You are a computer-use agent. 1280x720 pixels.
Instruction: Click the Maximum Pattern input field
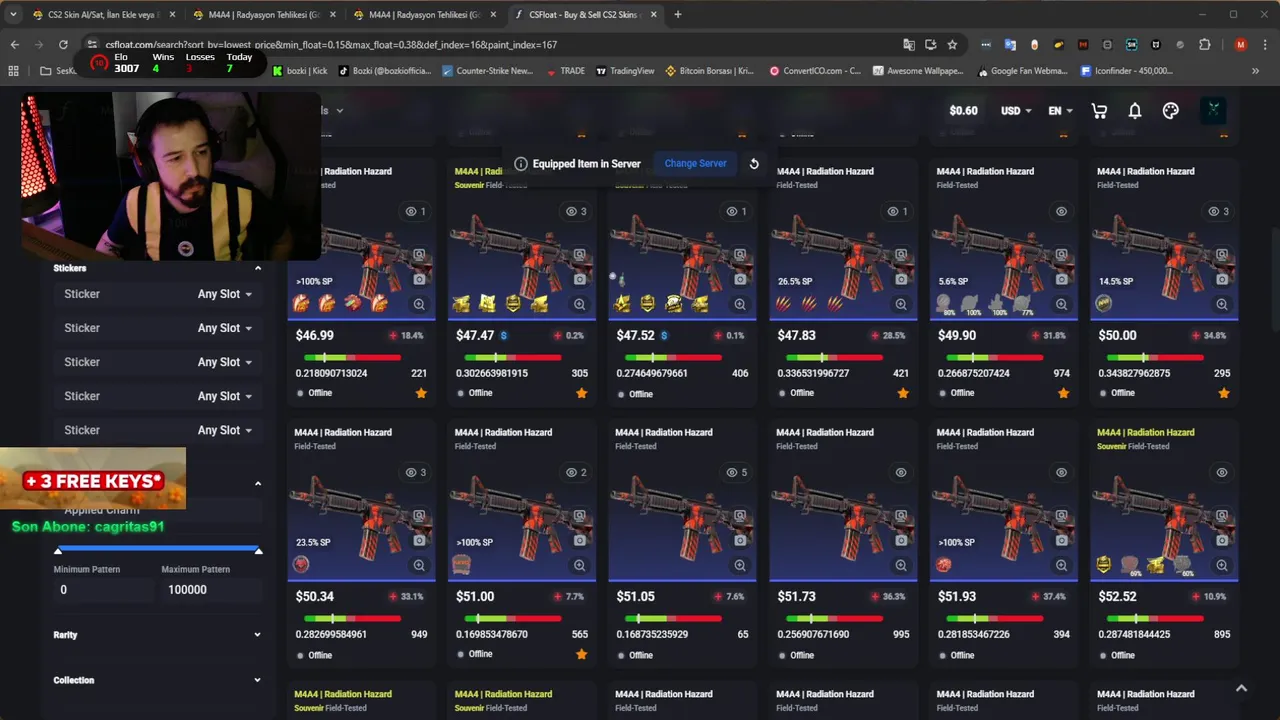pyautogui.click(x=211, y=590)
